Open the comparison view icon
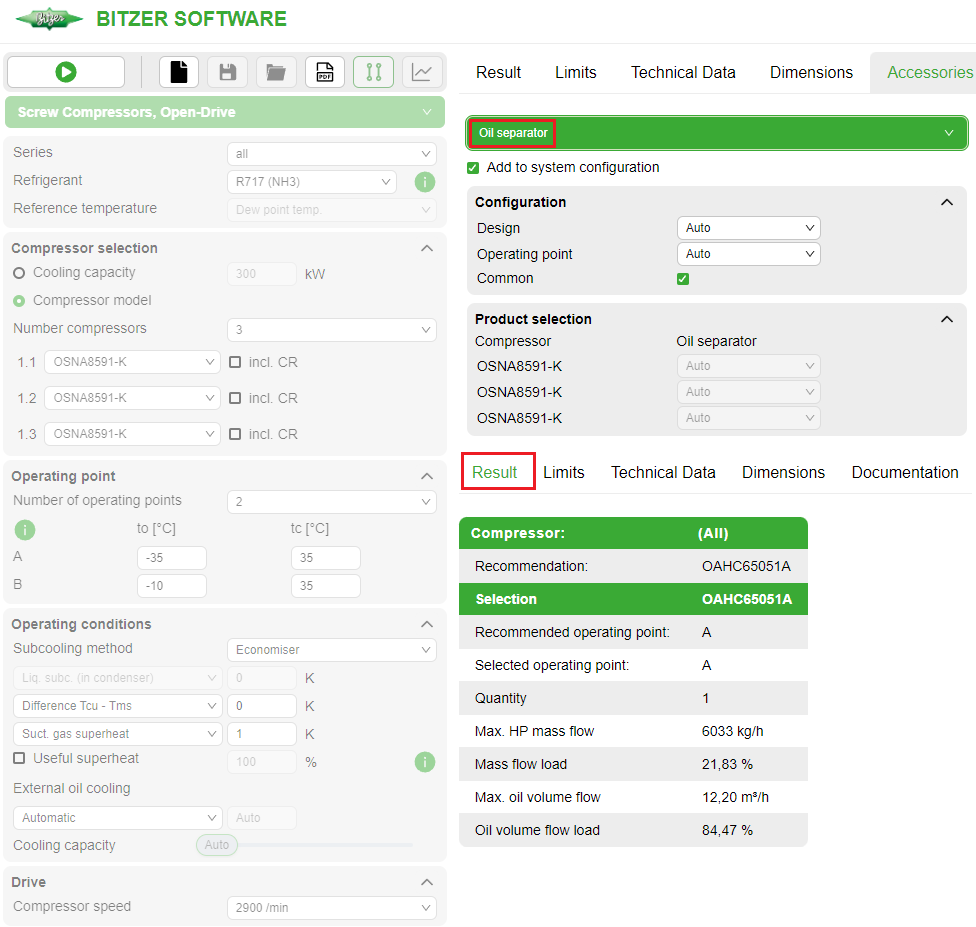 (373, 71)
